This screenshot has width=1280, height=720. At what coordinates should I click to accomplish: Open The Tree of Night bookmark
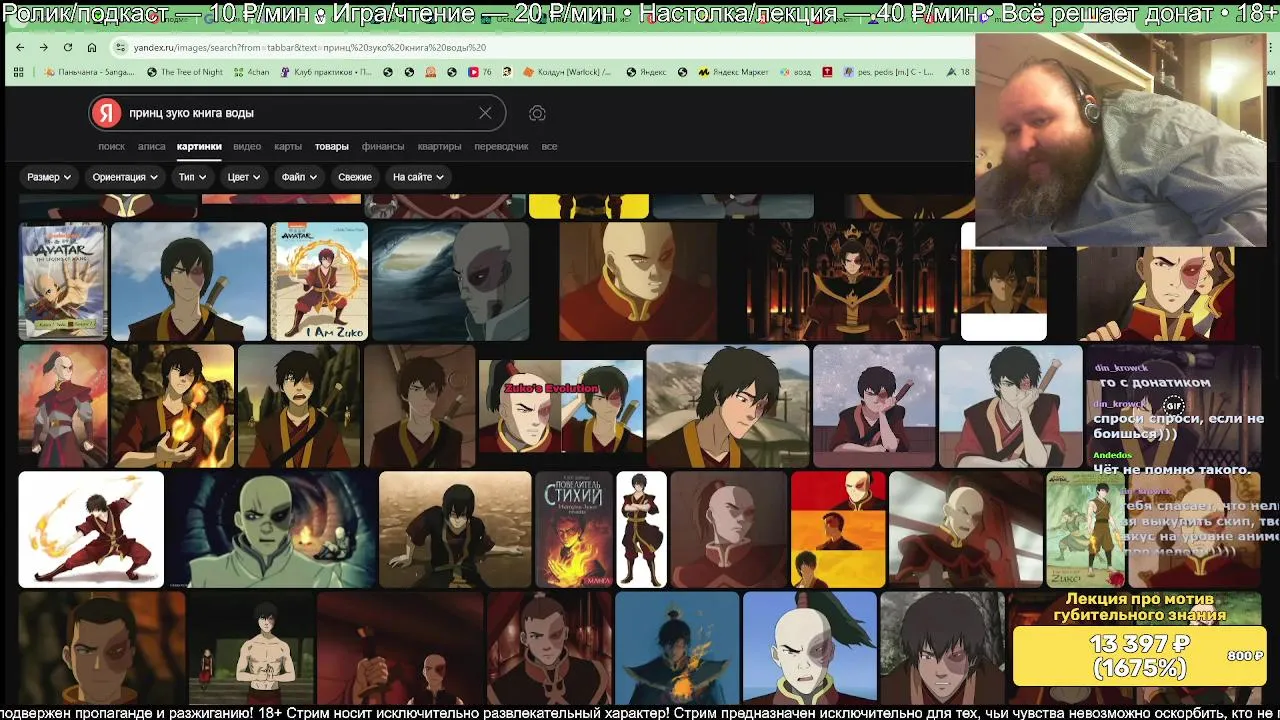185,72
